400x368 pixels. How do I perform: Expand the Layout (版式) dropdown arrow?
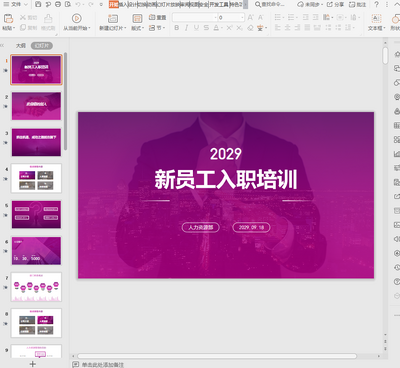coord(143,28)
